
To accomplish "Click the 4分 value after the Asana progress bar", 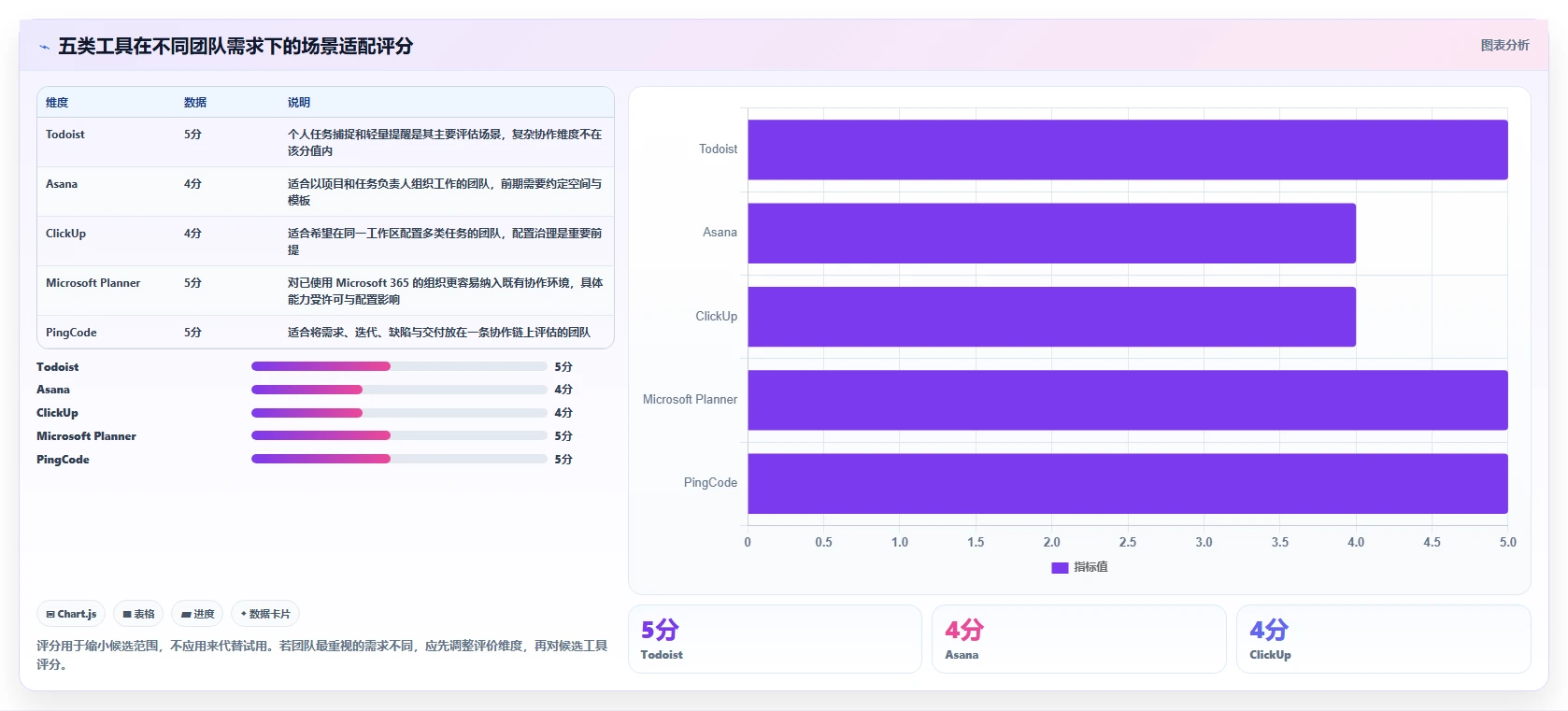I will [x=563, y=390].
